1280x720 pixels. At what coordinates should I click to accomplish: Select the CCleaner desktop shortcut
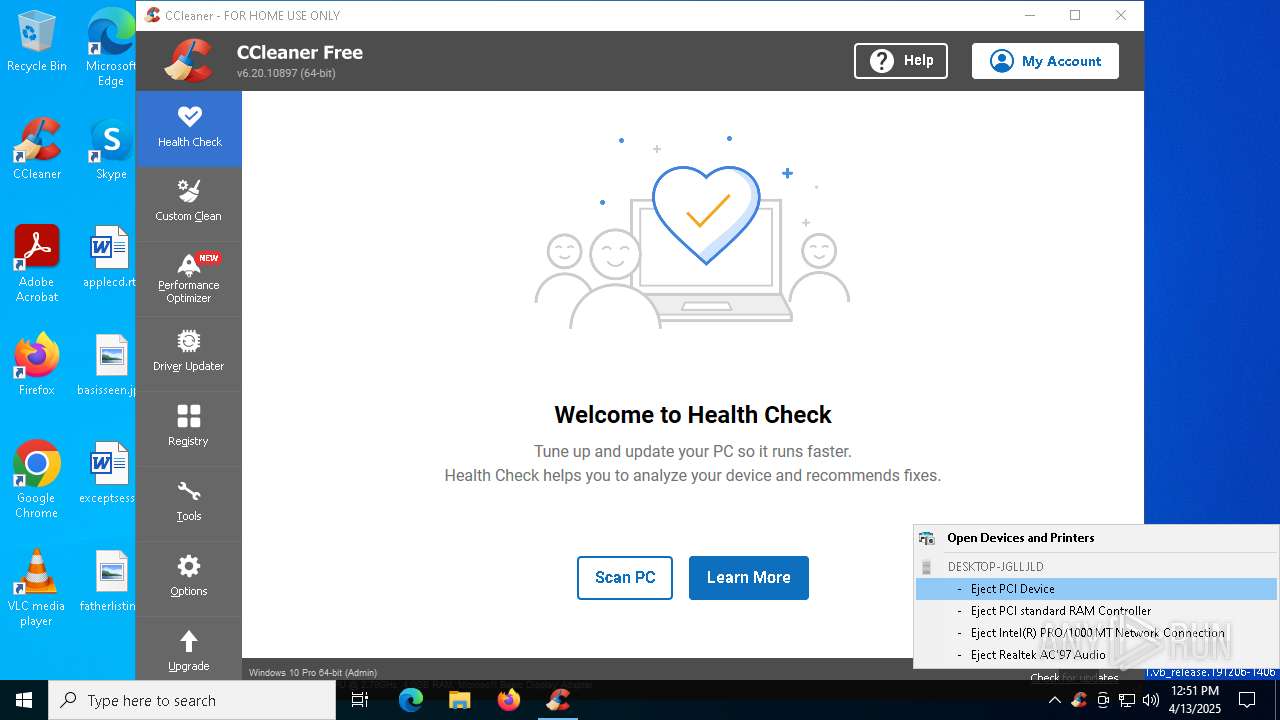coord(37,150)
